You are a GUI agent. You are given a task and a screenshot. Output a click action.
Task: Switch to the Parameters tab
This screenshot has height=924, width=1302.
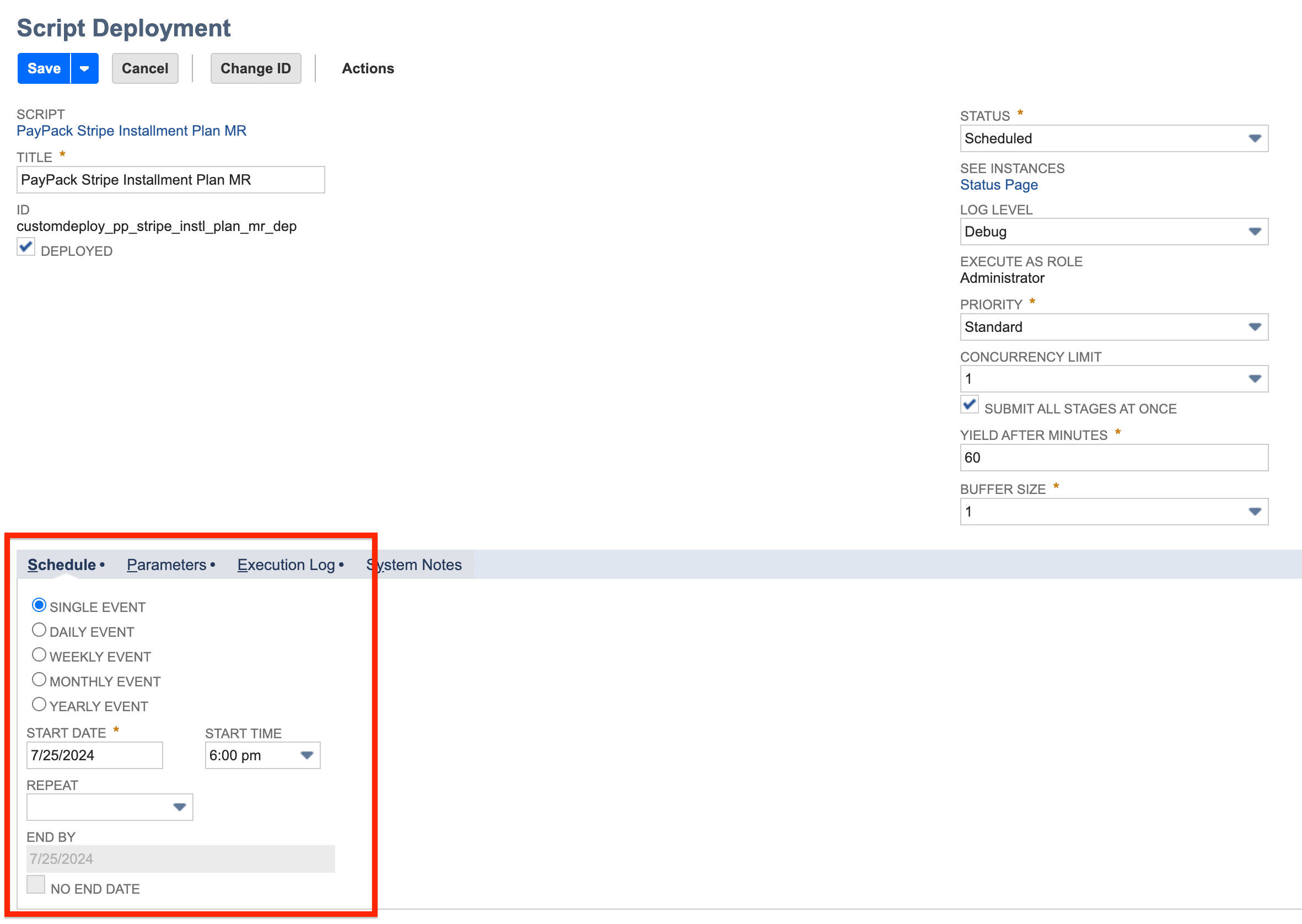167,565
